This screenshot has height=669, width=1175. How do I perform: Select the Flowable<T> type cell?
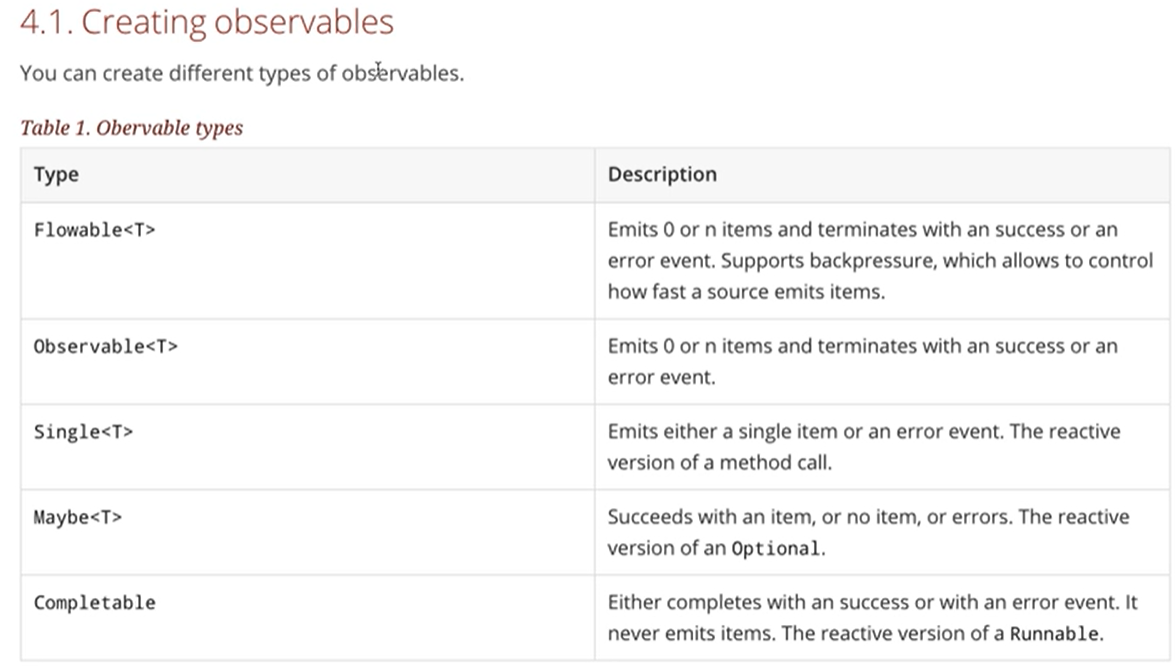(94, 230)
